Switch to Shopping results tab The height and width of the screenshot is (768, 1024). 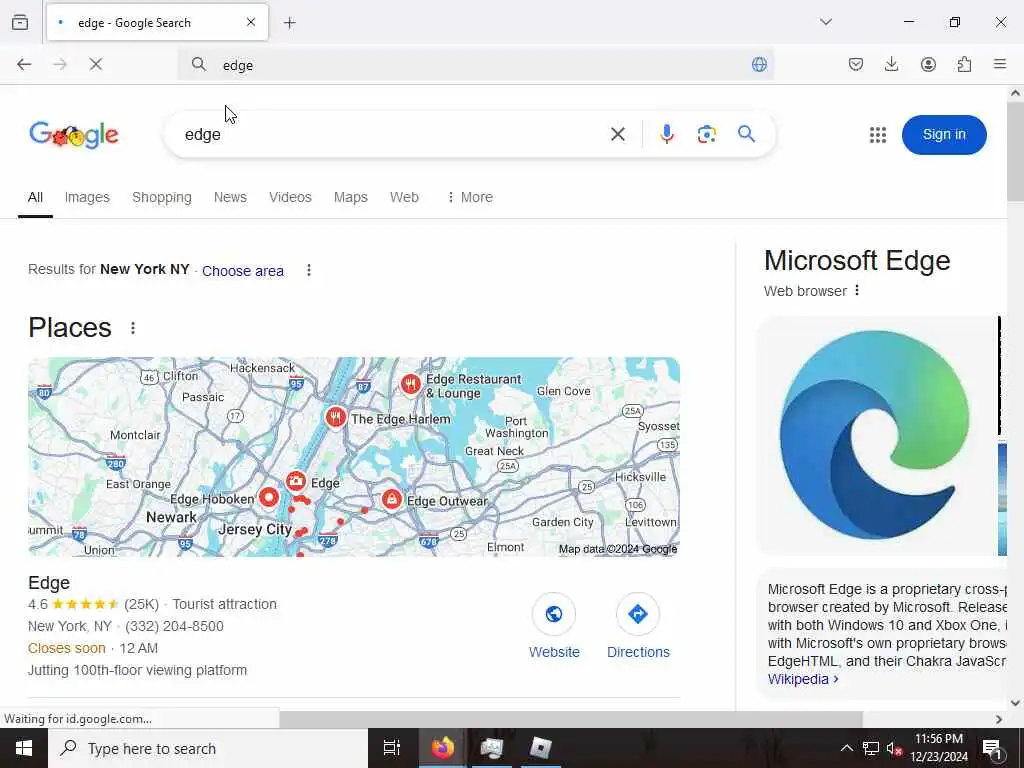[x=162, y=197]
